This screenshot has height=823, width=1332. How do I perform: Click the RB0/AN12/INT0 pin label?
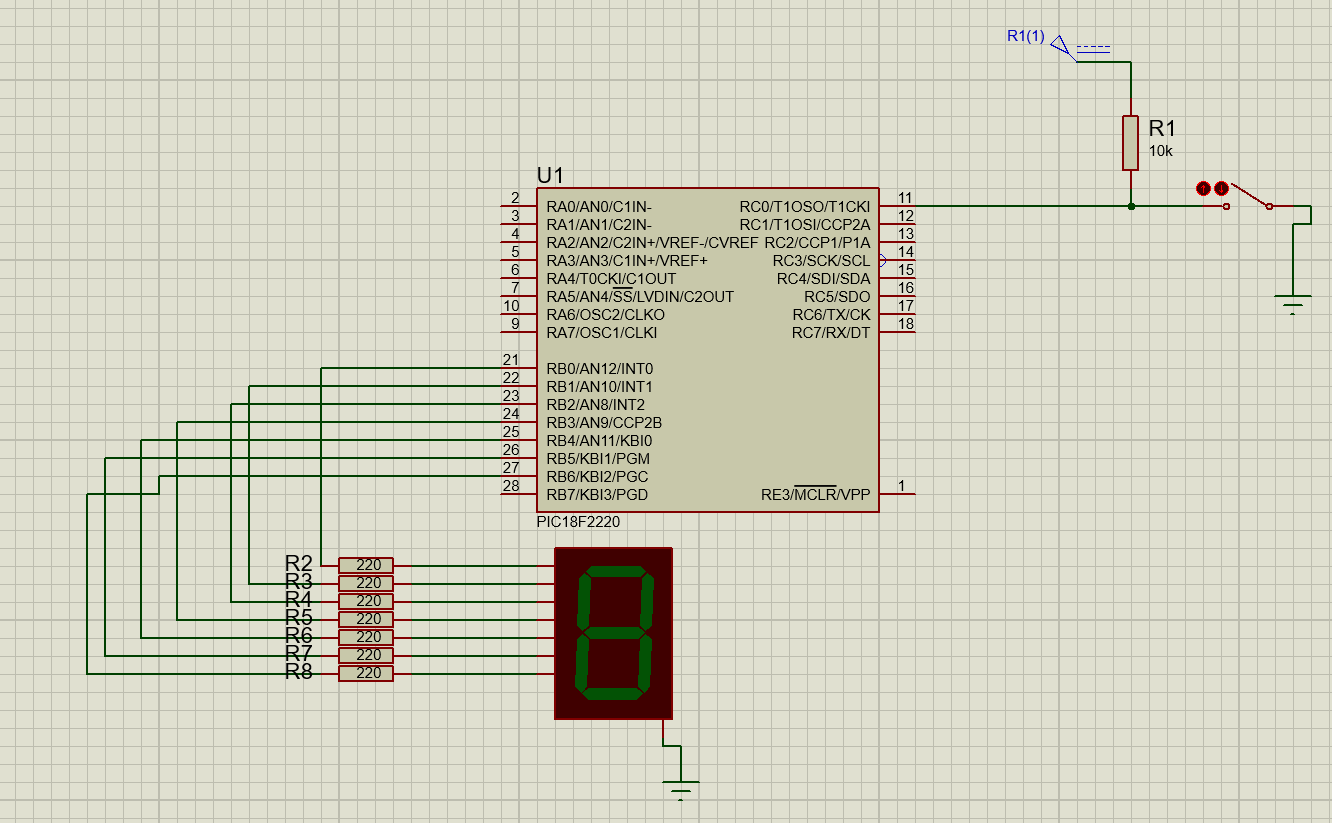pos(600,369)
